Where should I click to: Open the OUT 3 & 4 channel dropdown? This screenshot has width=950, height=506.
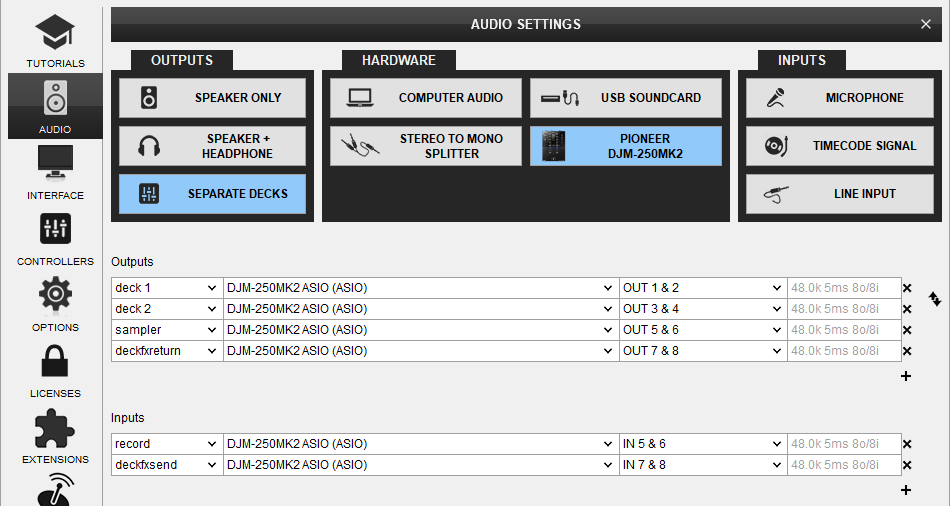click(703, 309)
